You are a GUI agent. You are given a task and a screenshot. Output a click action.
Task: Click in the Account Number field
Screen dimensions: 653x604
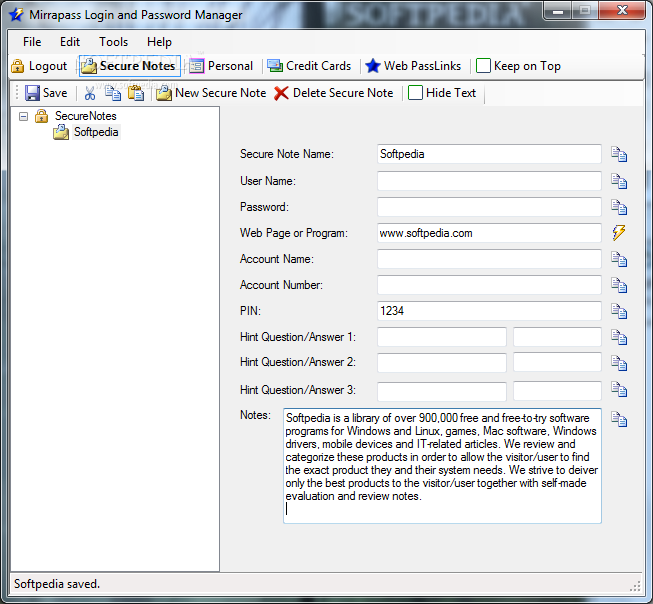pos(489,285)
